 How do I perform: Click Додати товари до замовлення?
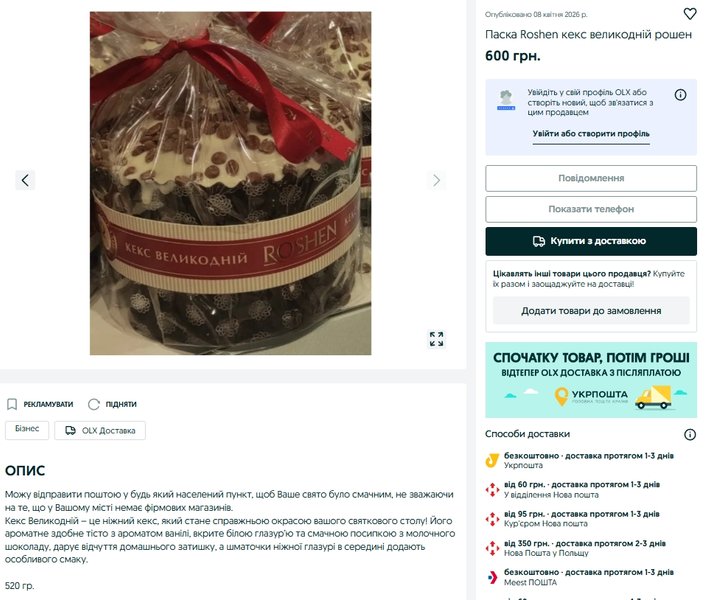pyautogui.click(x=591, y=310)
